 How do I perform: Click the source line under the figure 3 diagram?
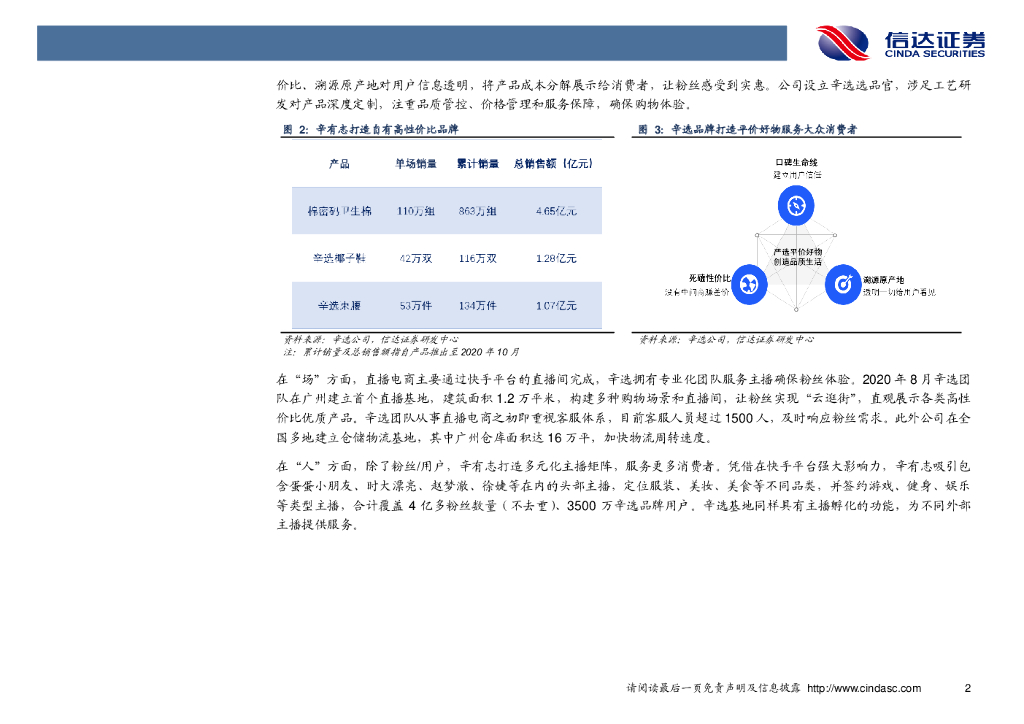(x=726, y=339)
